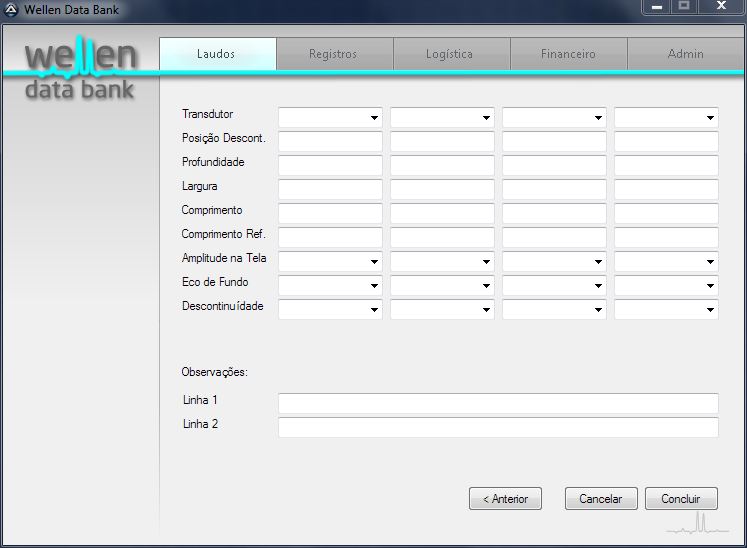Minimize the Wellen Data Bank window
Screen dimensions: 747x548
coord(657,7)
